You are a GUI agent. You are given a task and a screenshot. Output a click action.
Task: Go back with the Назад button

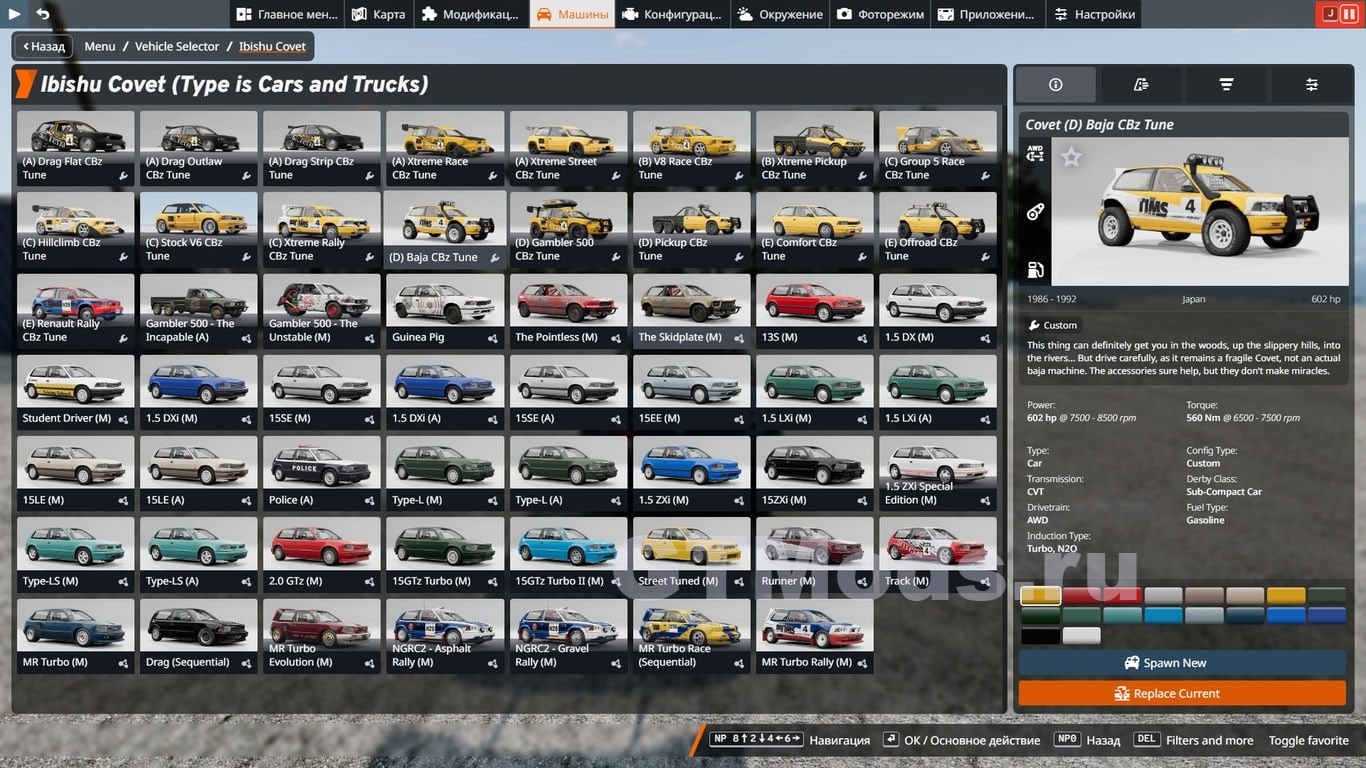pos(42,46)
